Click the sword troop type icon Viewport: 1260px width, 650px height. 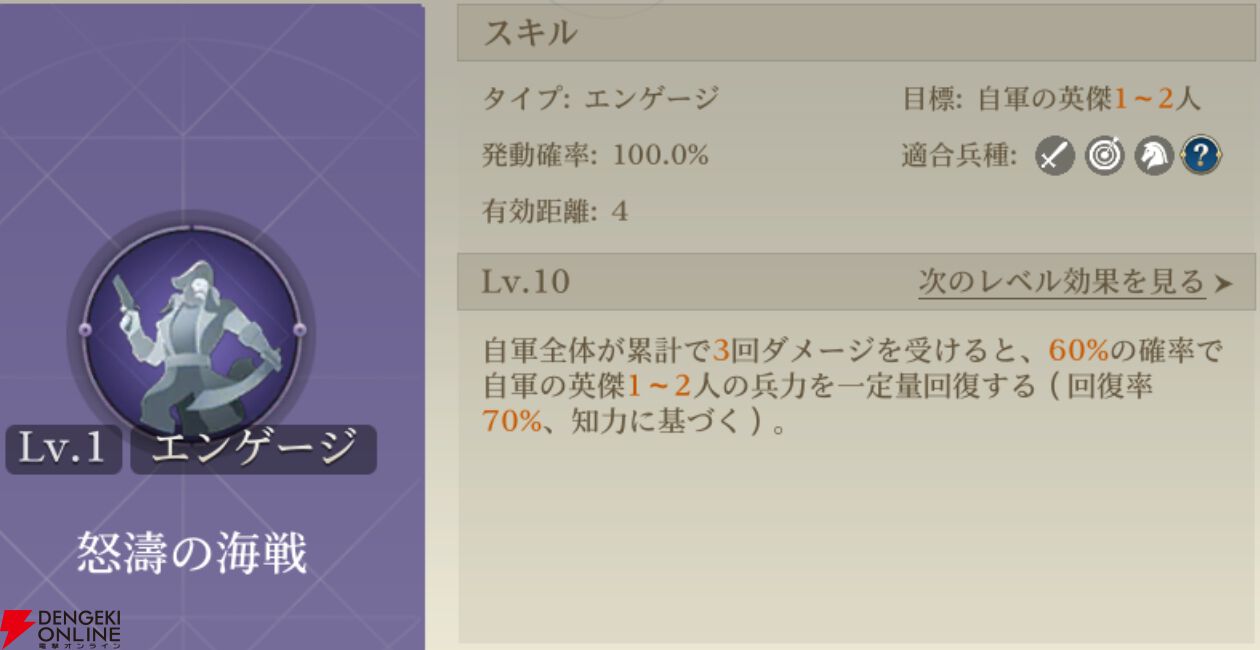[1055, 156]
